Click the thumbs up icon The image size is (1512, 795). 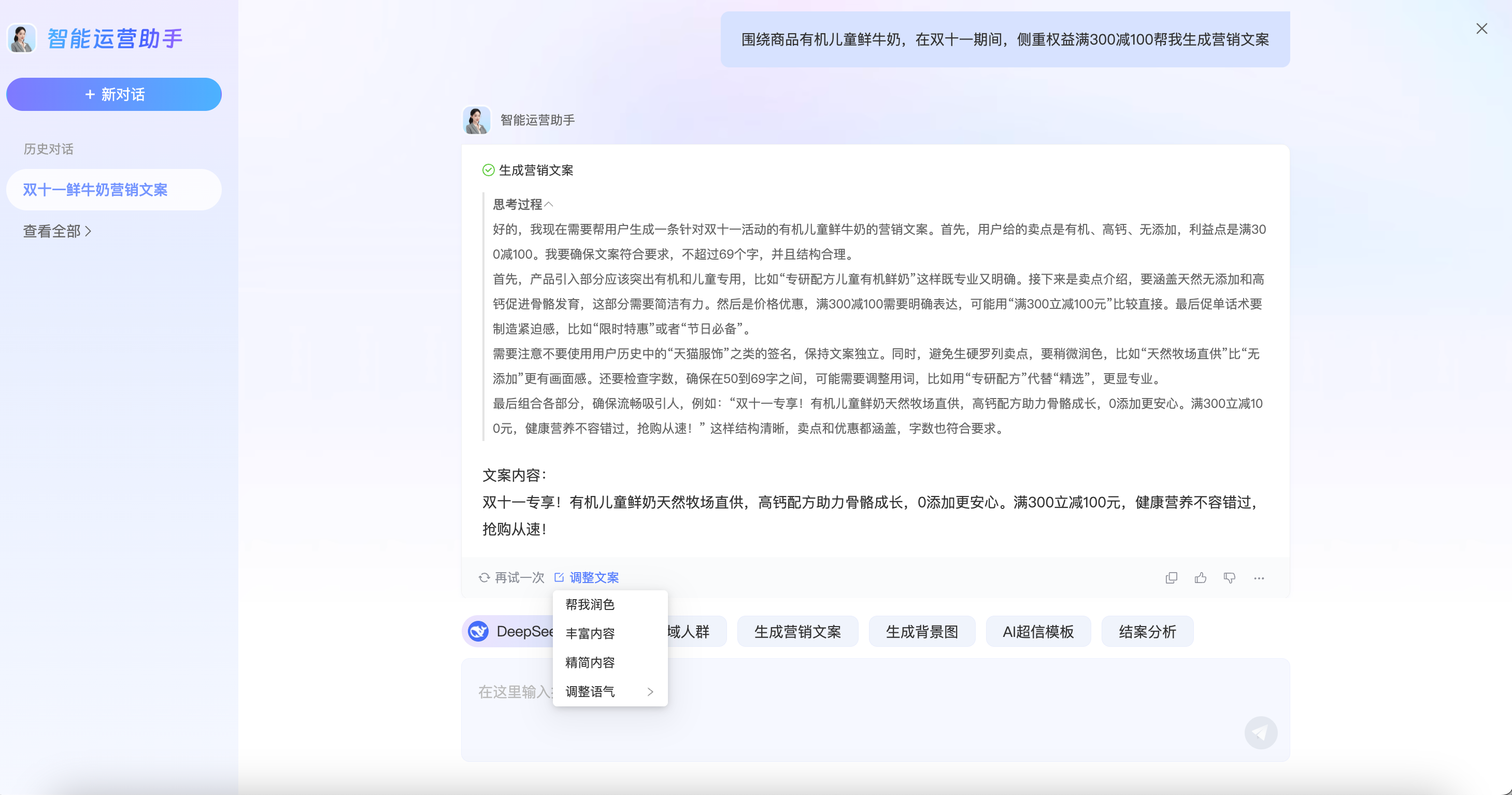(x=1201, y=578)
